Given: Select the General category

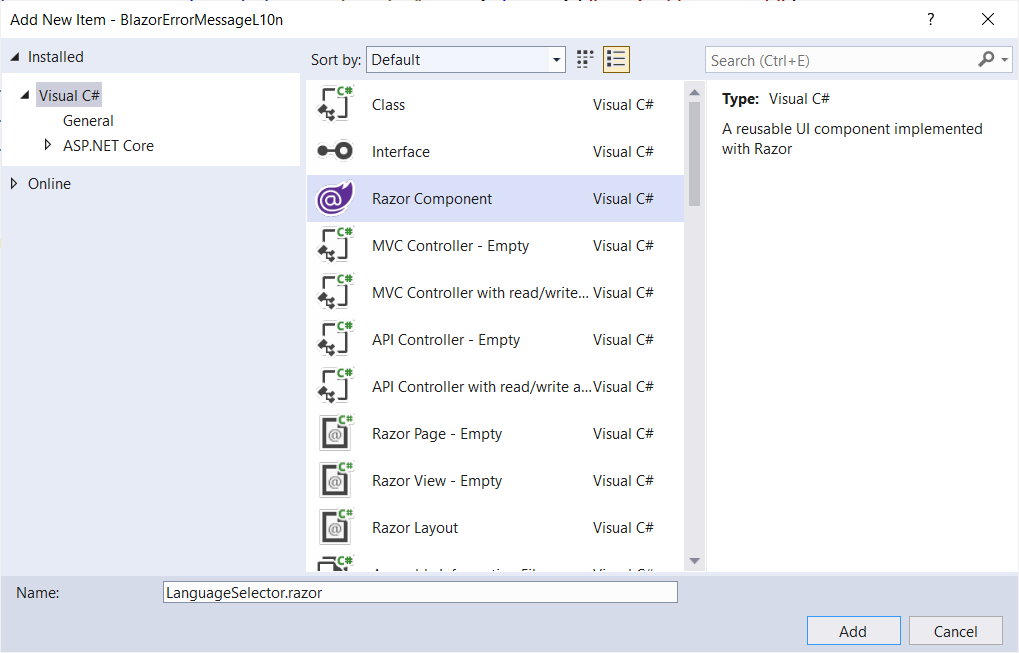Looking at the screenshot, I should (88, 121).
